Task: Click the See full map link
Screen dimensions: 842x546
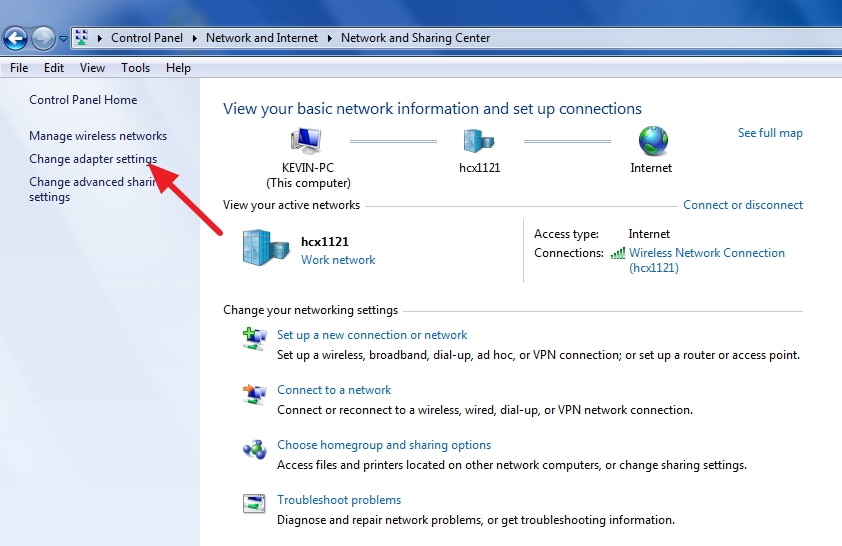Action: coord(770,133)
